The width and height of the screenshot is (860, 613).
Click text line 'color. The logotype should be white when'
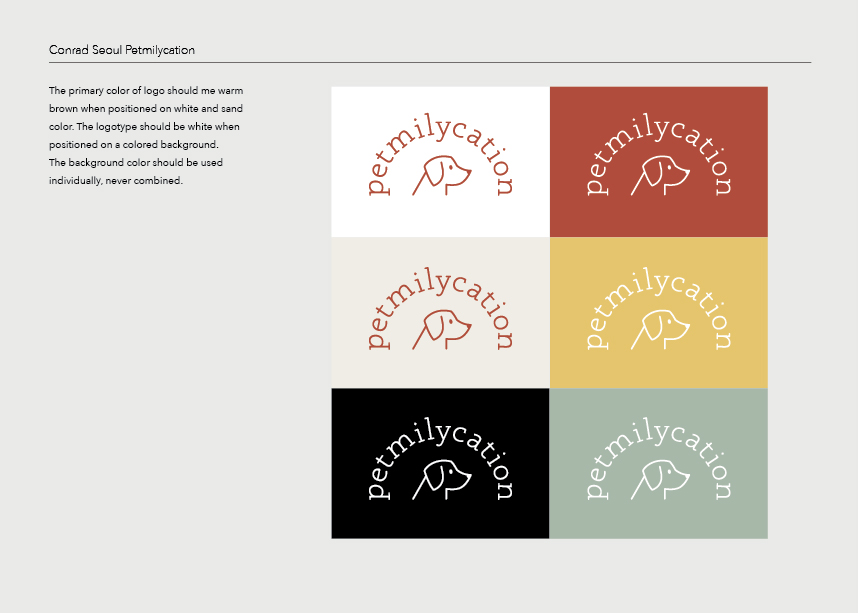pos(144,127)
